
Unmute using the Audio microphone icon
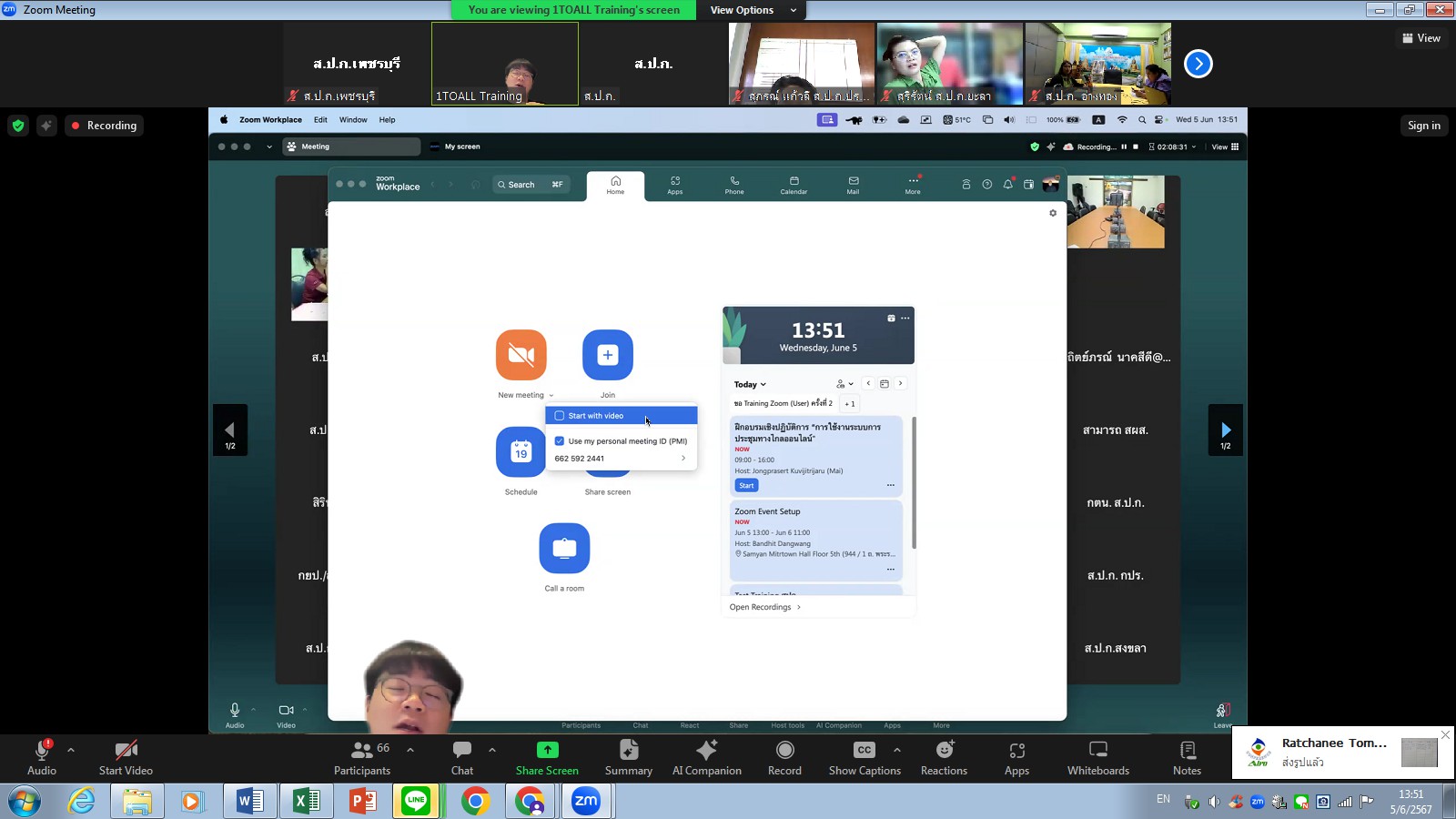[42, 750]
